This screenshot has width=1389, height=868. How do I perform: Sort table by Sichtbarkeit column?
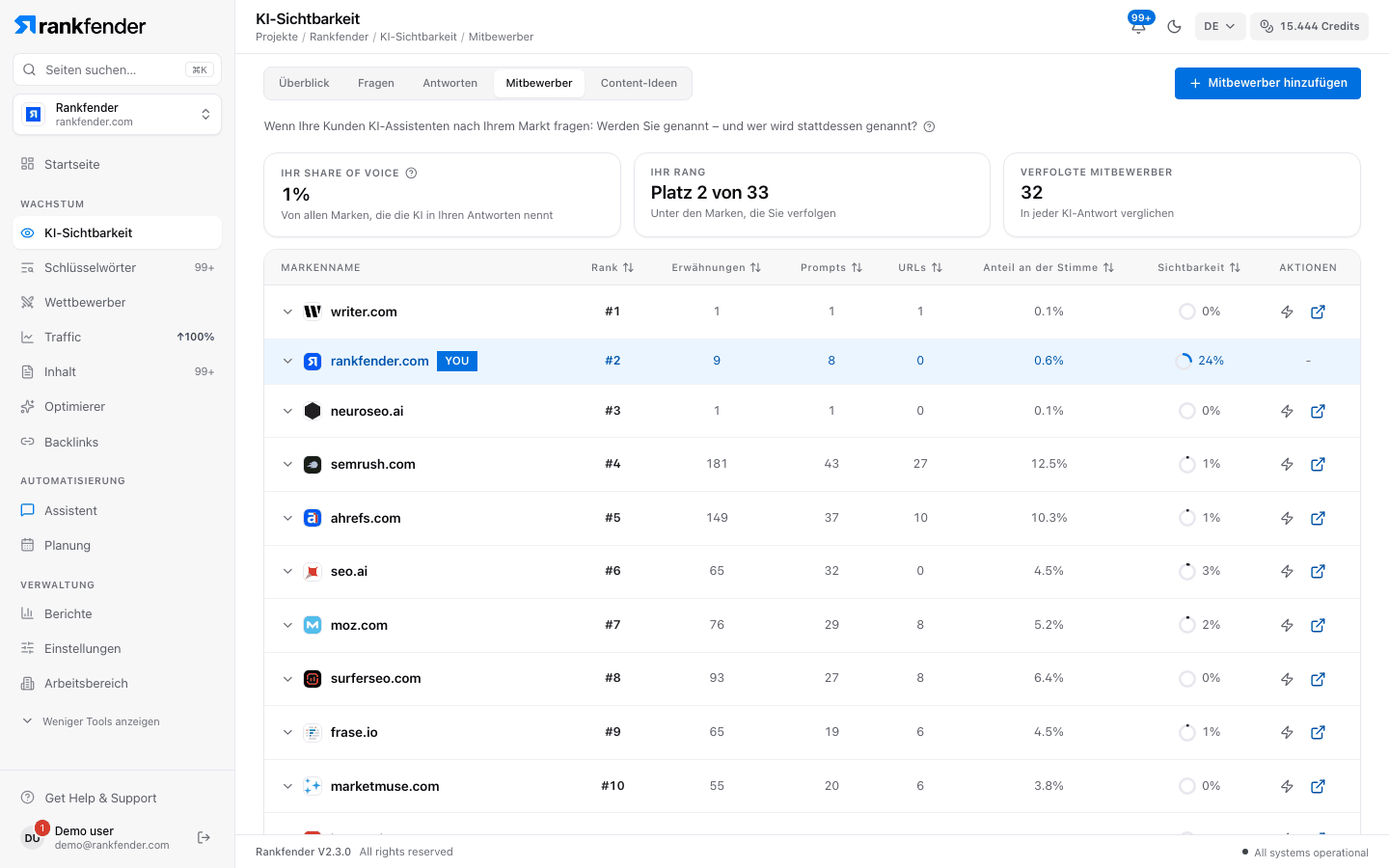point(1199,267)
